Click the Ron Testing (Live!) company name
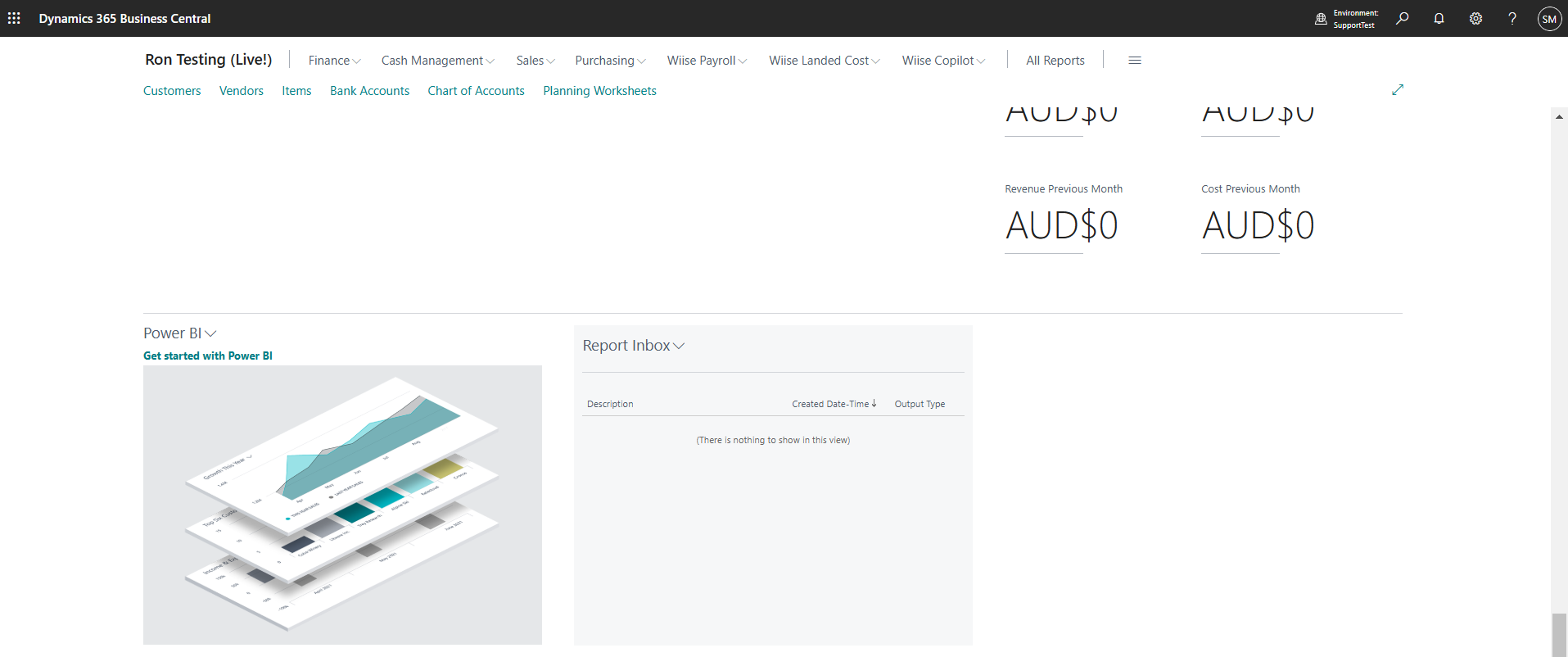The width and height of the screenshot is (1568, 657). (209, 60)
